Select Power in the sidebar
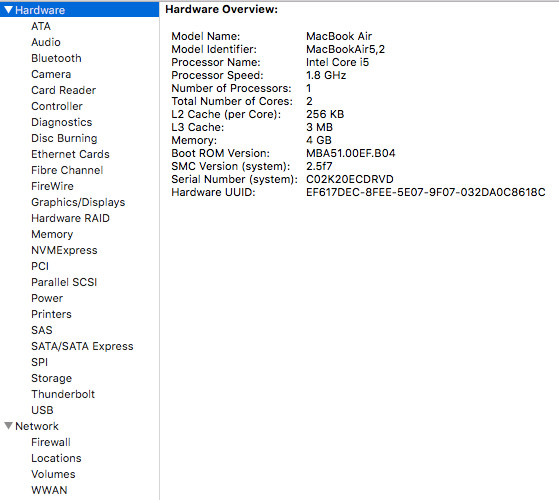559x500 pixels. (x=47, y=298)
